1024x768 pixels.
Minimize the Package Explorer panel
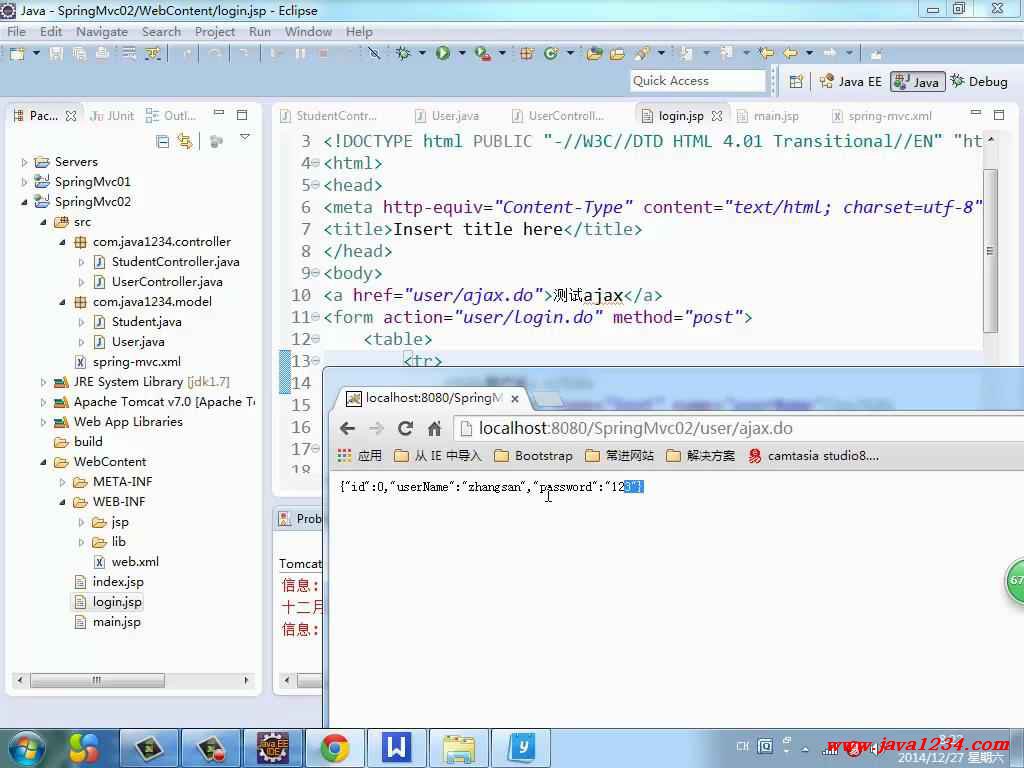219,114
